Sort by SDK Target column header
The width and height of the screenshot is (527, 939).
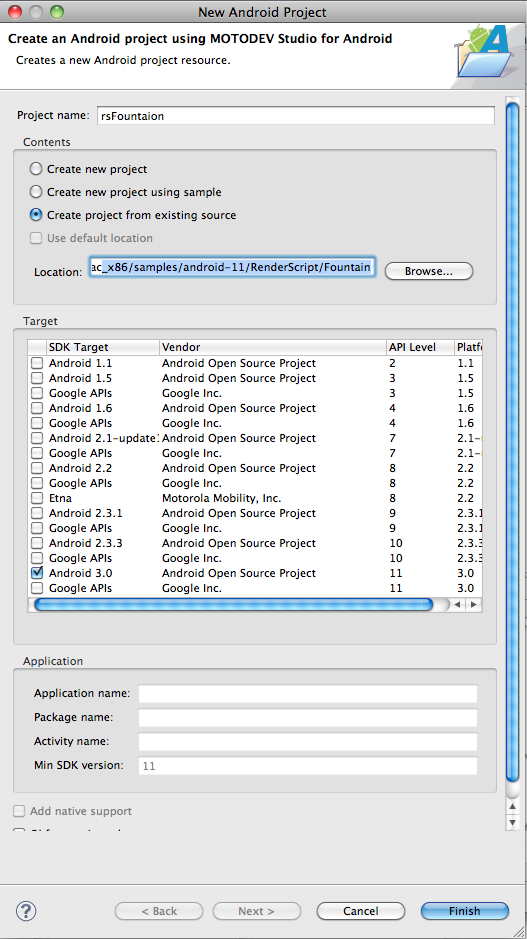[103, 347]
